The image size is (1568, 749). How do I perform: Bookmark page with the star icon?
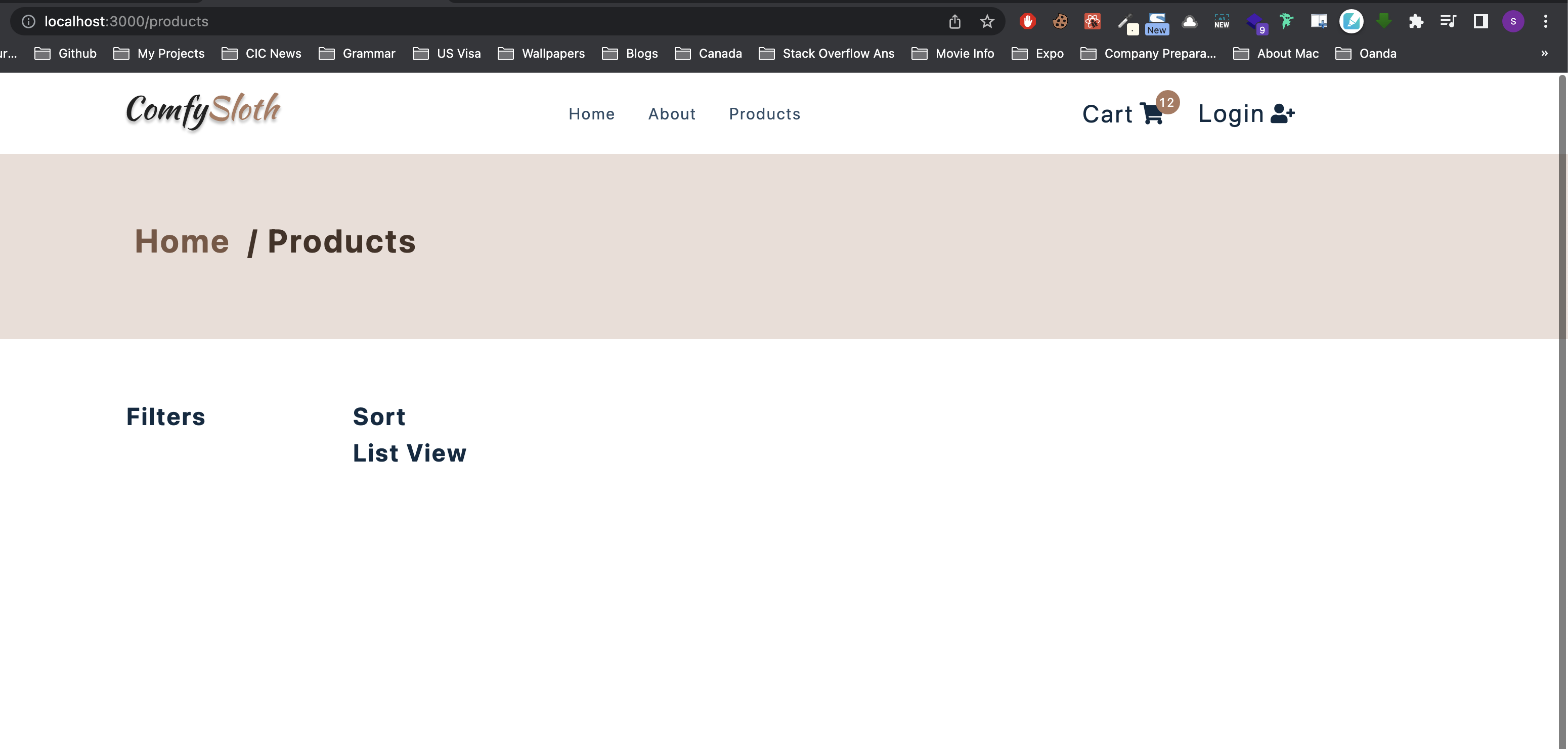(987, 22)
